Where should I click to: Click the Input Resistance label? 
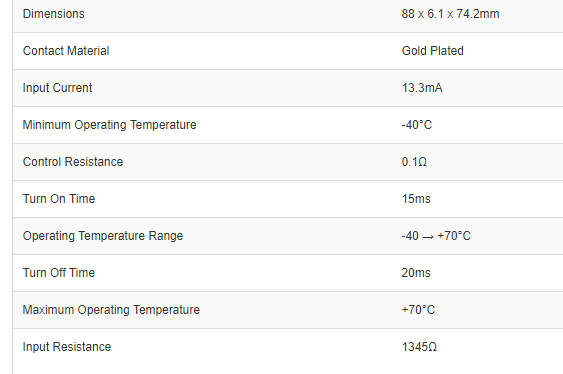coord(67,347)
